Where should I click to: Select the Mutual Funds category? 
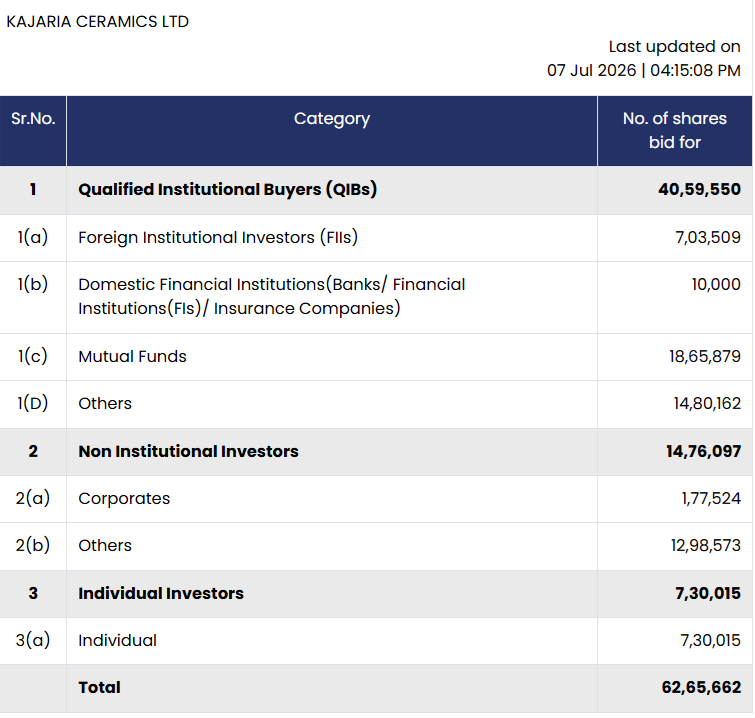tap(132, 356)
